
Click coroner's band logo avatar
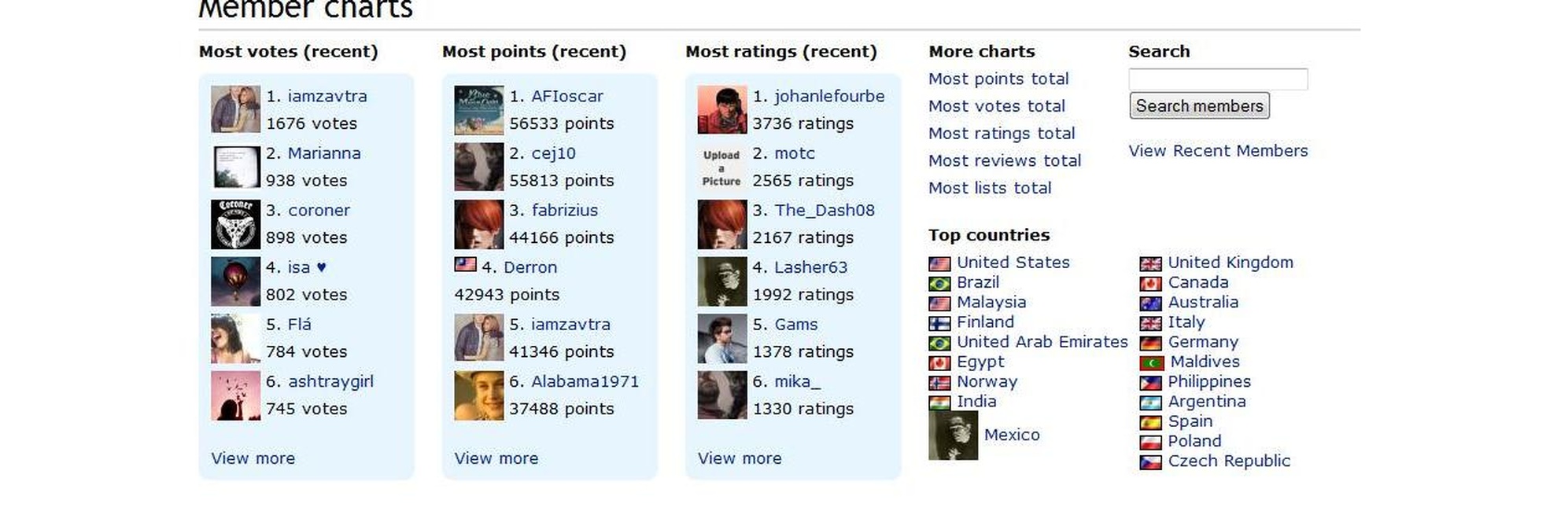click(235, 224)
